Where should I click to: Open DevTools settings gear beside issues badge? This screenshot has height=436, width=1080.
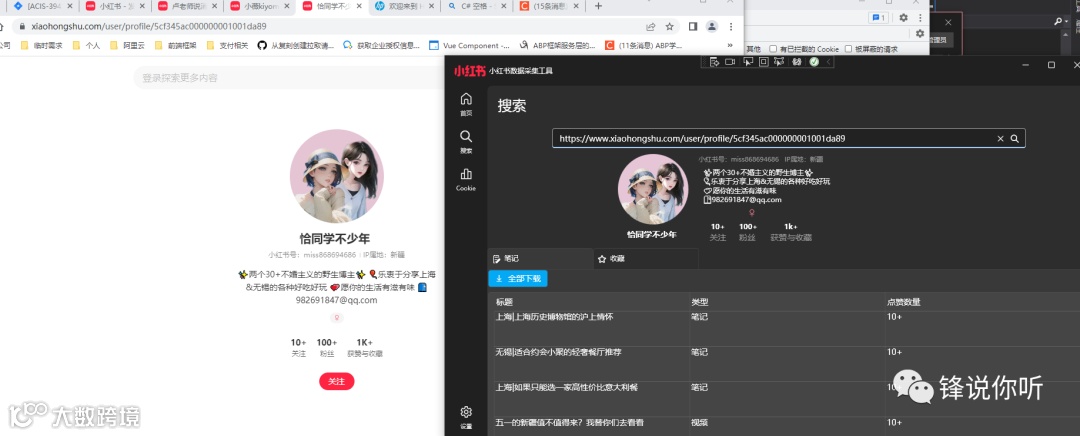click(904, 18)
